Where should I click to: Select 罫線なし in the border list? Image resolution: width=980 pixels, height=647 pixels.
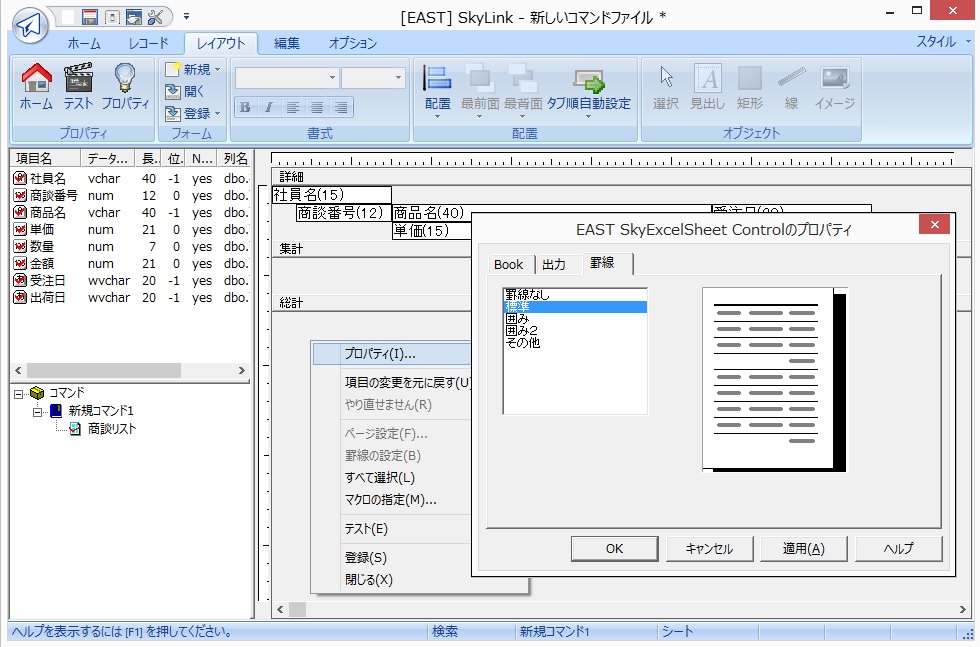click(x=575, y=294)
